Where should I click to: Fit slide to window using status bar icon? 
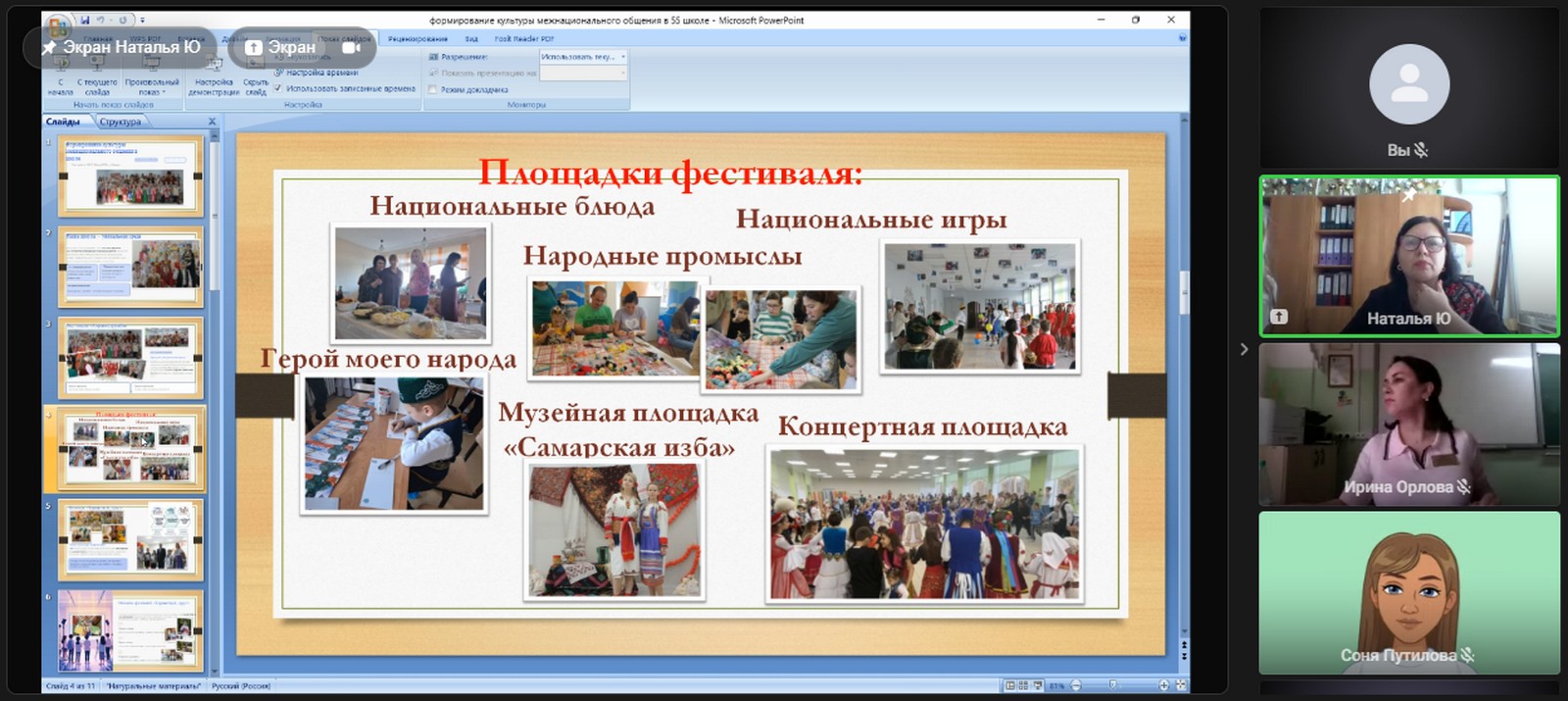point(1181,685)
